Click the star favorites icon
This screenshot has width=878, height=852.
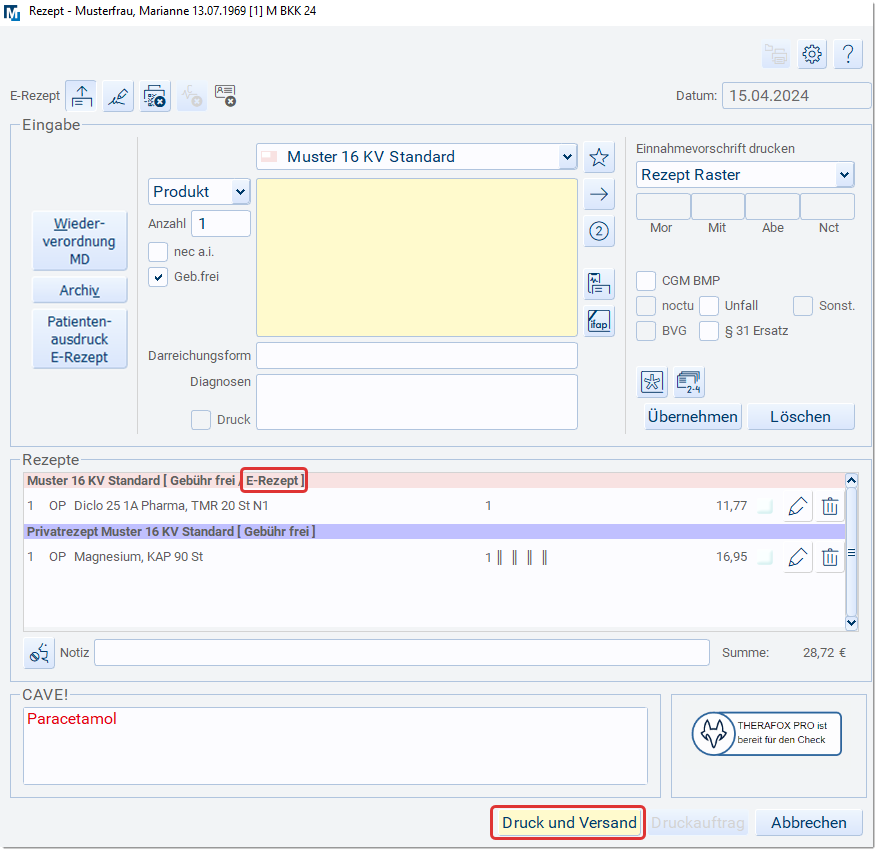coord(599,157)
